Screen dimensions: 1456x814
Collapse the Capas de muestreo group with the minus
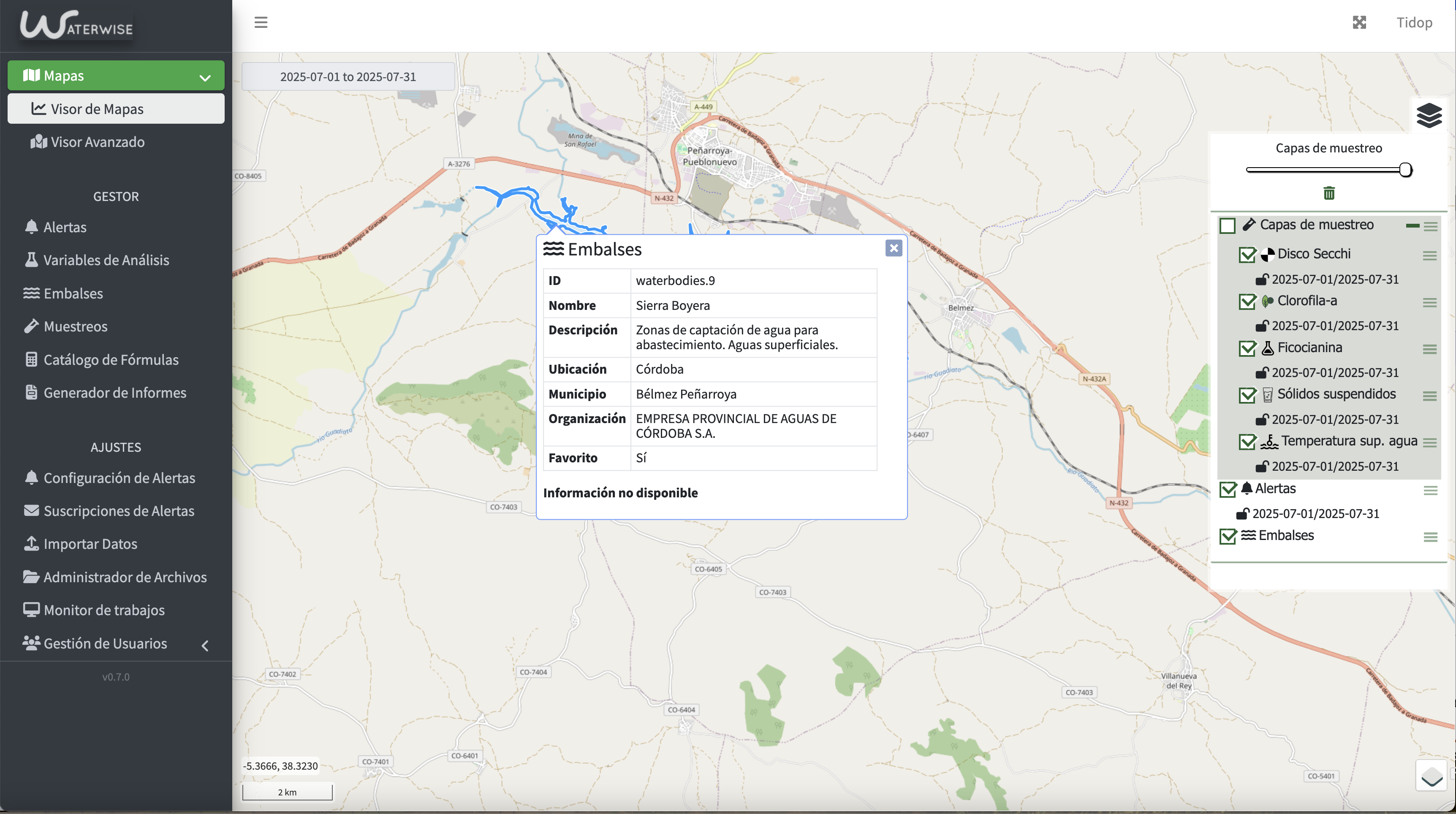coord(1413,225)
